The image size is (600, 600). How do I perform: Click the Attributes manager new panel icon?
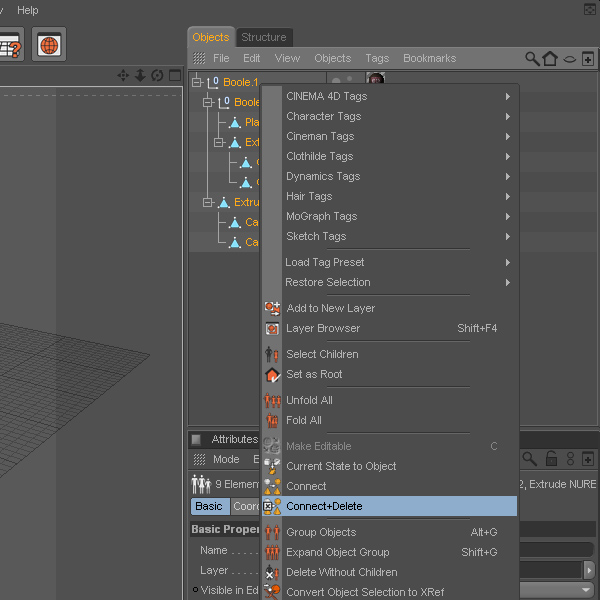pyautogui.click(x=588, y=458)
